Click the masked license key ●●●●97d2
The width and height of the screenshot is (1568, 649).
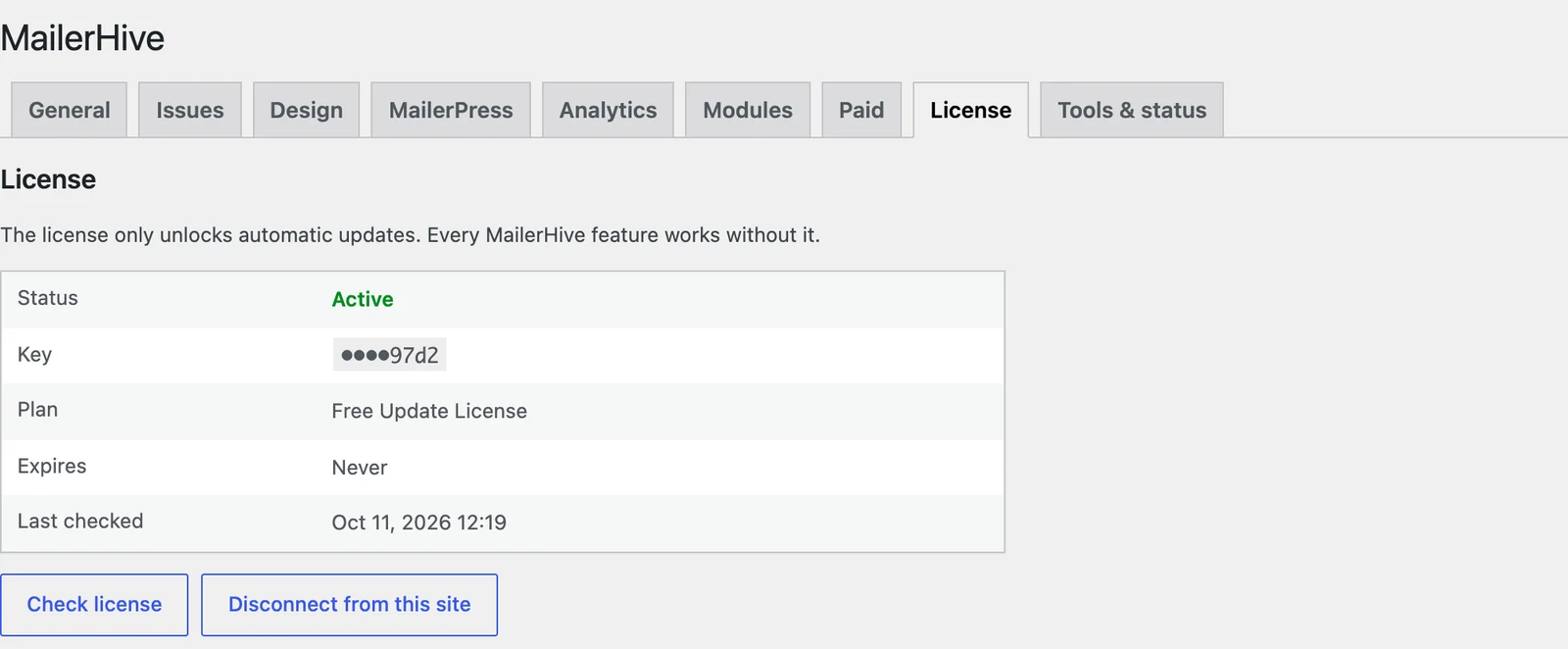point(390,355)
